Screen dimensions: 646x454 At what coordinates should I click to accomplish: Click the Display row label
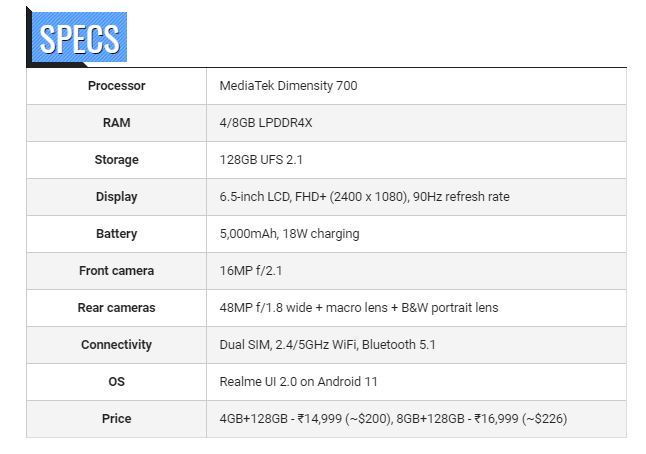[116, 197]
